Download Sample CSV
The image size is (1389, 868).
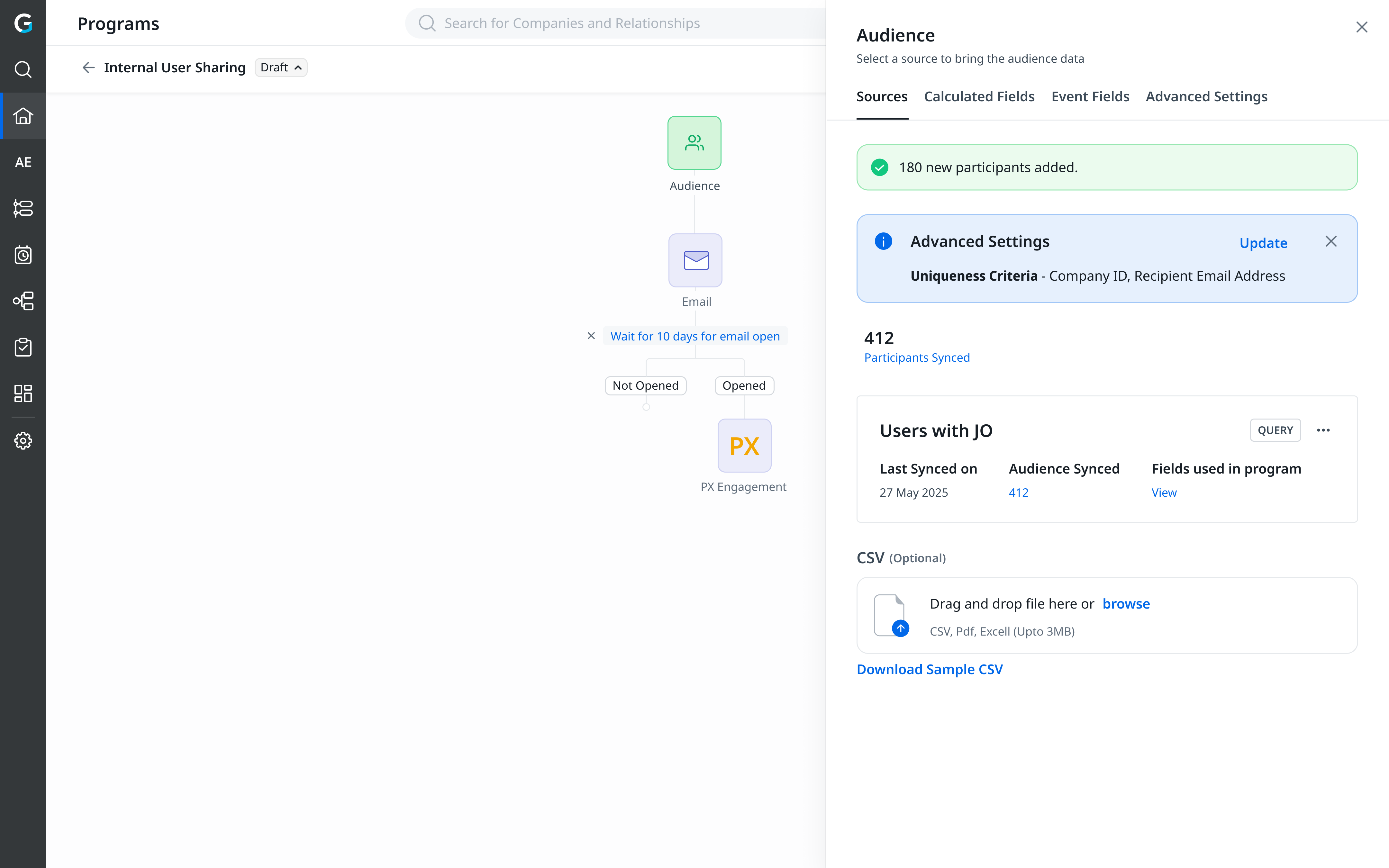click(929, 669)
